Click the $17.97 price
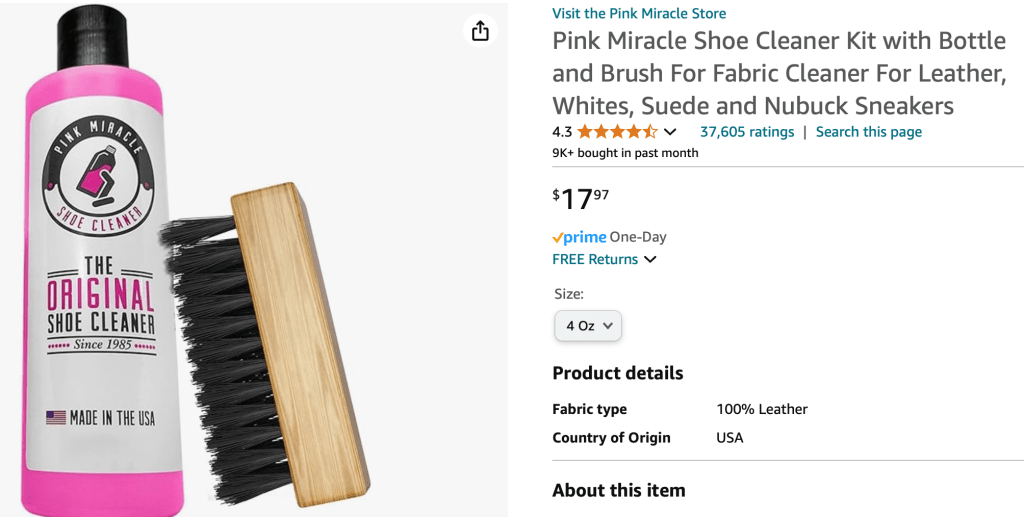Viewport: 1024px width, 517px height. click(x=581, y=198)
